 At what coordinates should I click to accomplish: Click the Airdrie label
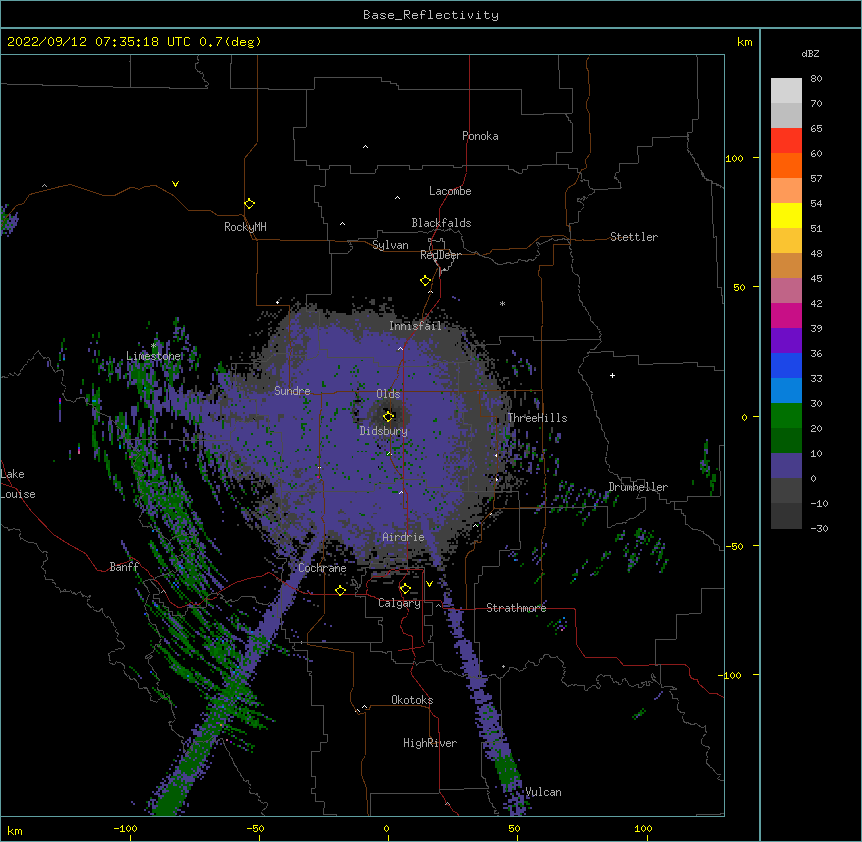point(403,537)
